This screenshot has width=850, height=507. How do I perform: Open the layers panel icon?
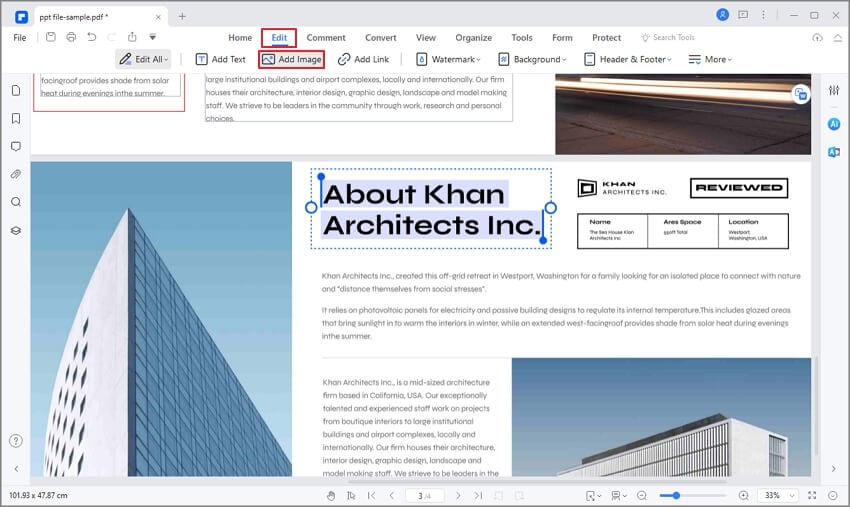click(16, 230)
